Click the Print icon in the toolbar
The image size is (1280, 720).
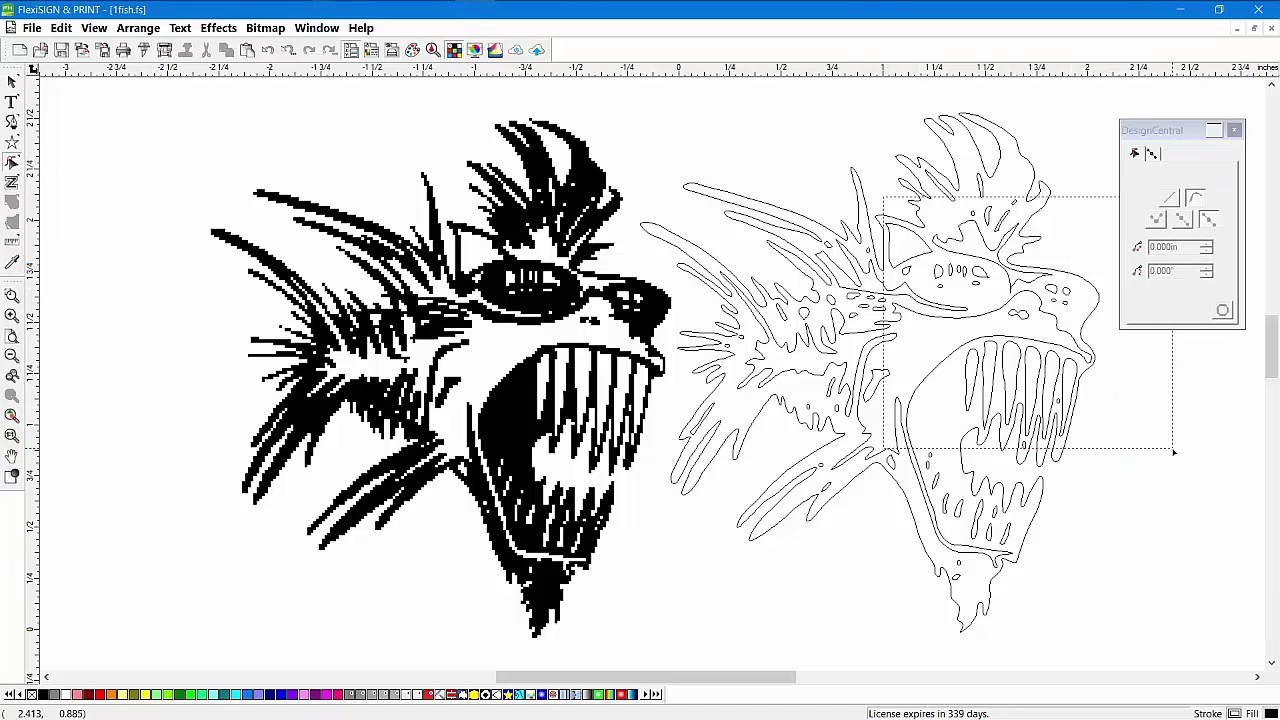click(123, 50)
